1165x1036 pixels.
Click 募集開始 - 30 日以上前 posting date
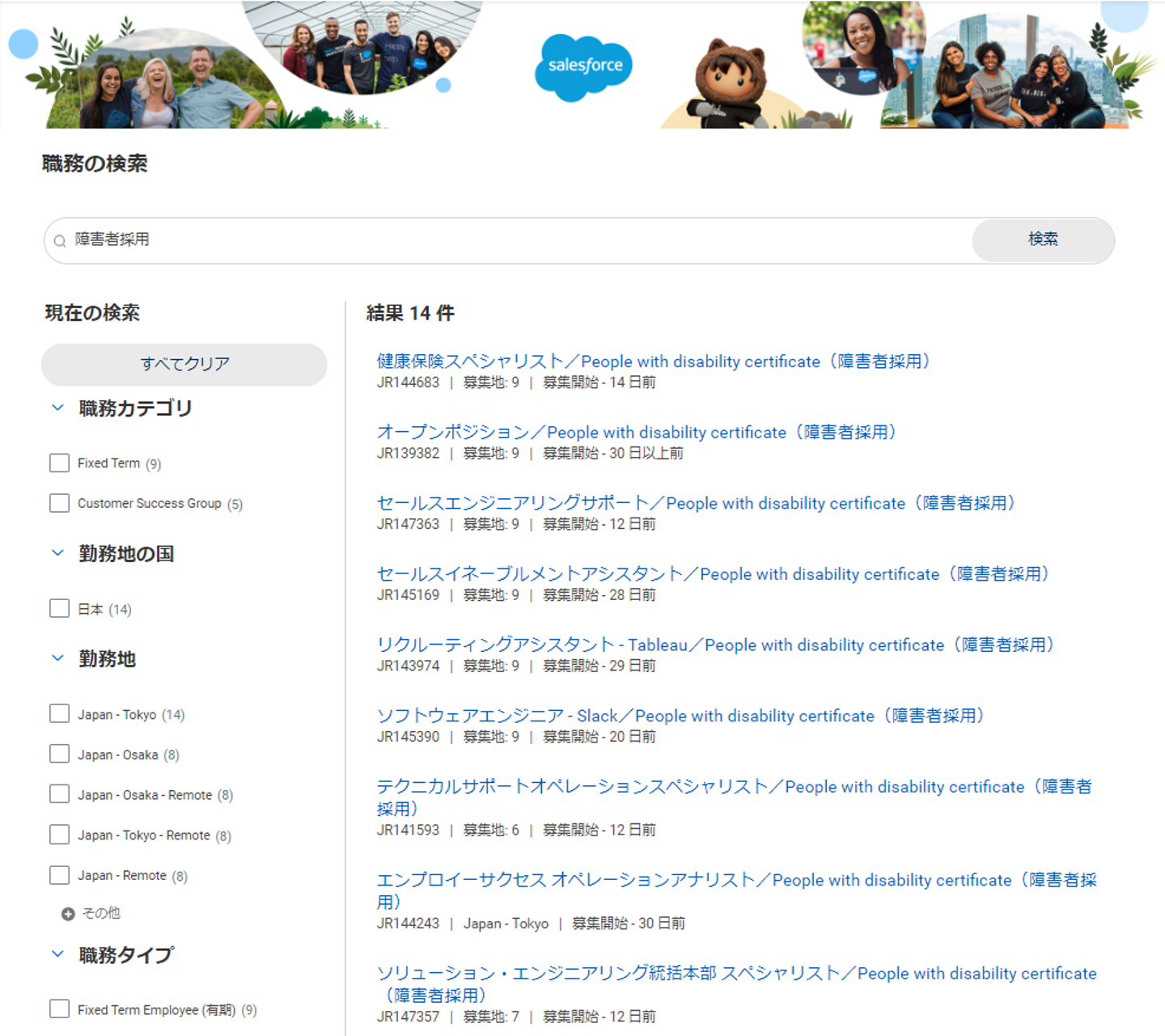pyautogui.click(x=613, y=454)
